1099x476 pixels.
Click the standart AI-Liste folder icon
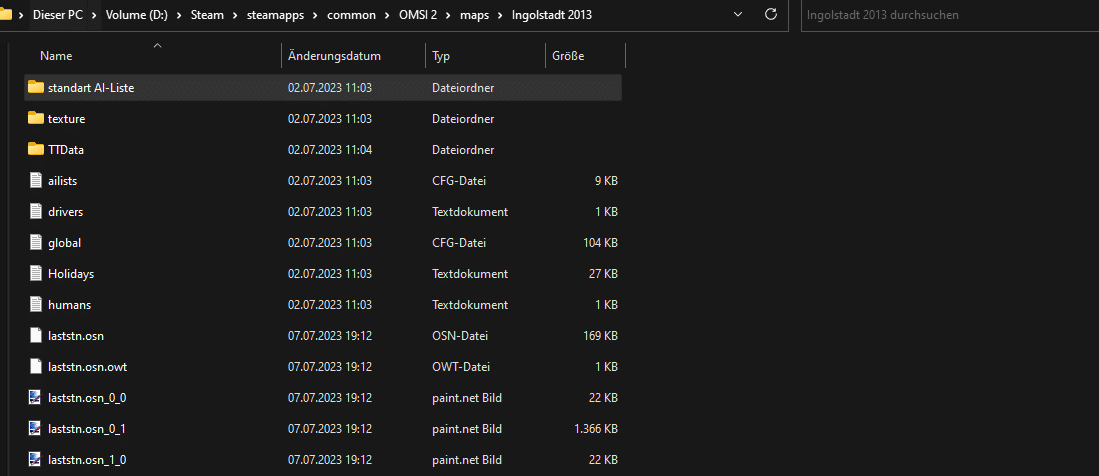coord(36,87)
